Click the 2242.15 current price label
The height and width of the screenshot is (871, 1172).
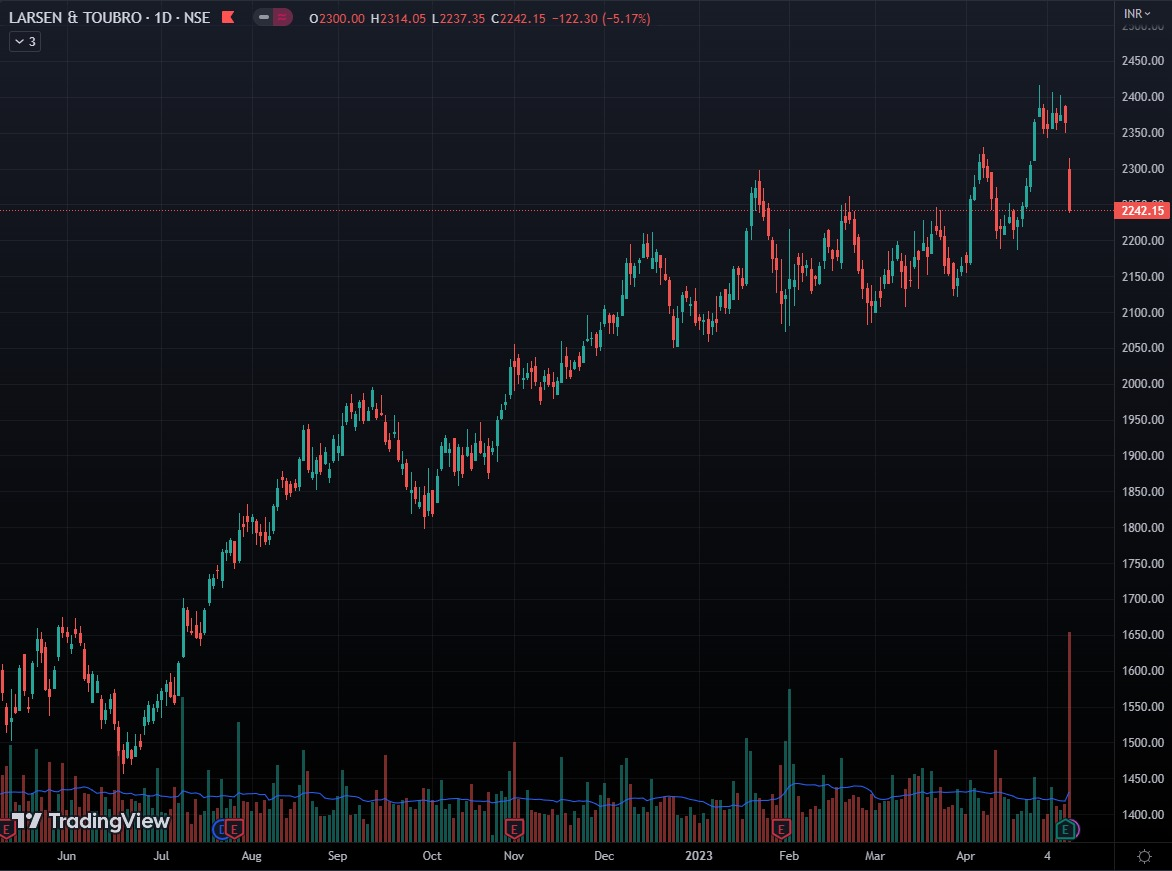coord(1141,210)
